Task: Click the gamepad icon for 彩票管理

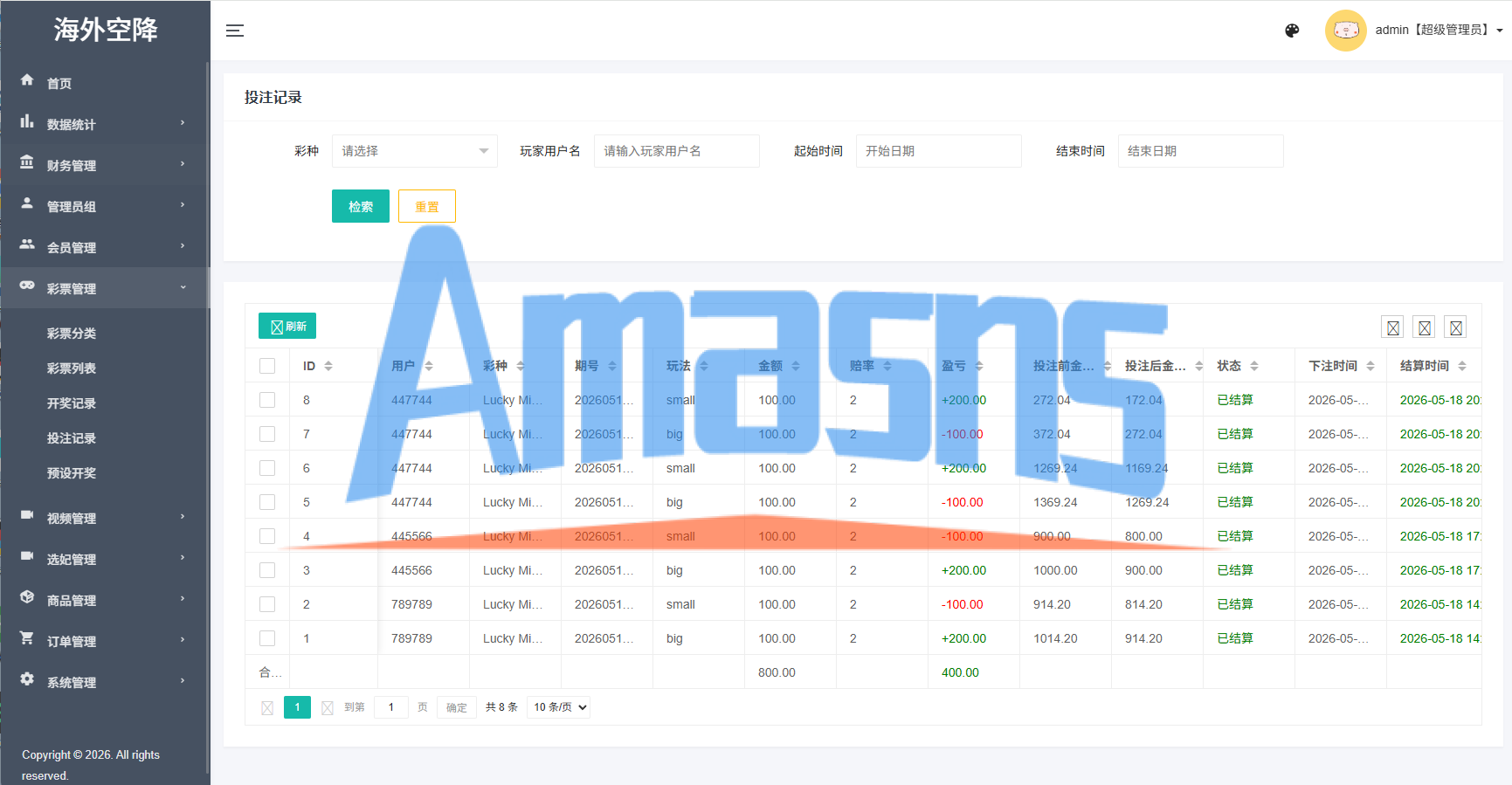Action: [27, 286]
